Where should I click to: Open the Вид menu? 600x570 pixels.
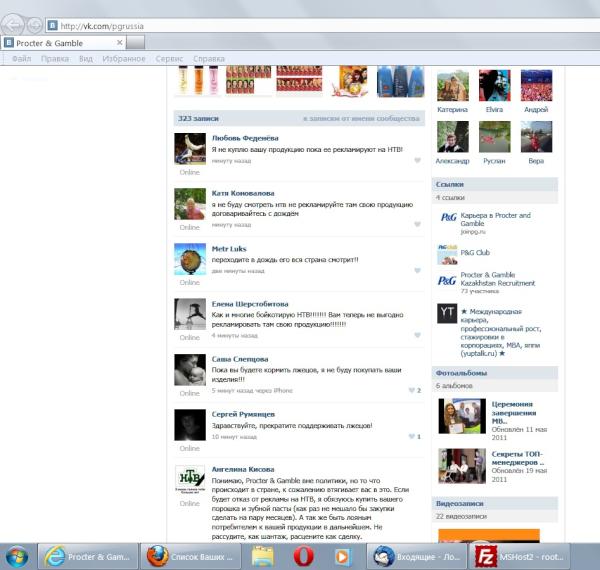tap(86, 59)
